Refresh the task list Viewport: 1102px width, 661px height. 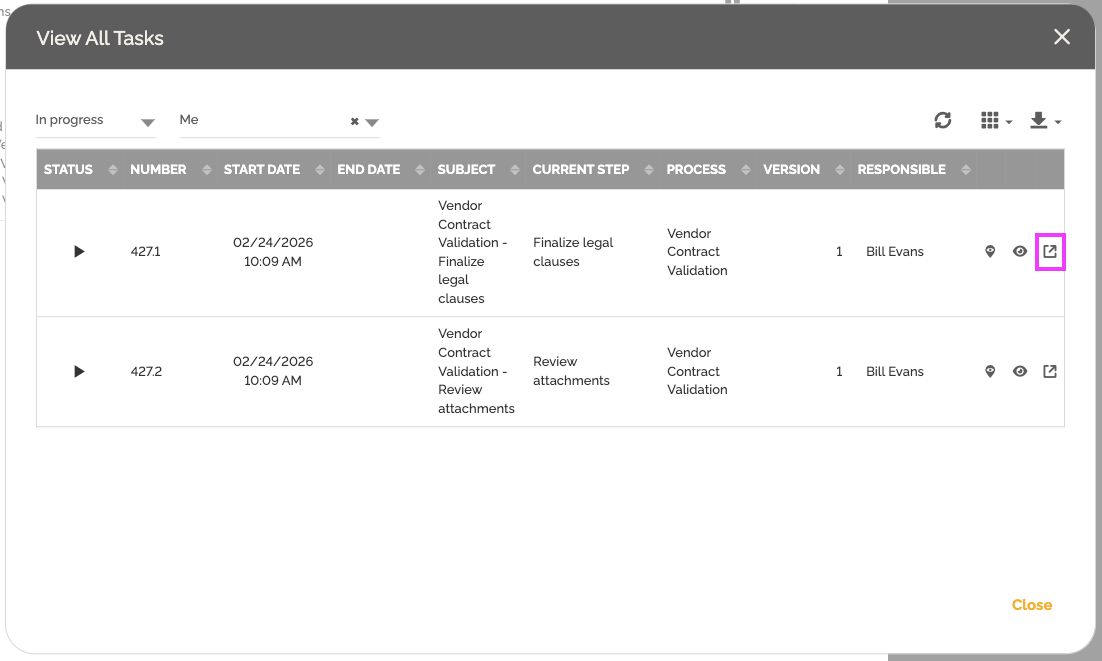[x=942, y=120]
